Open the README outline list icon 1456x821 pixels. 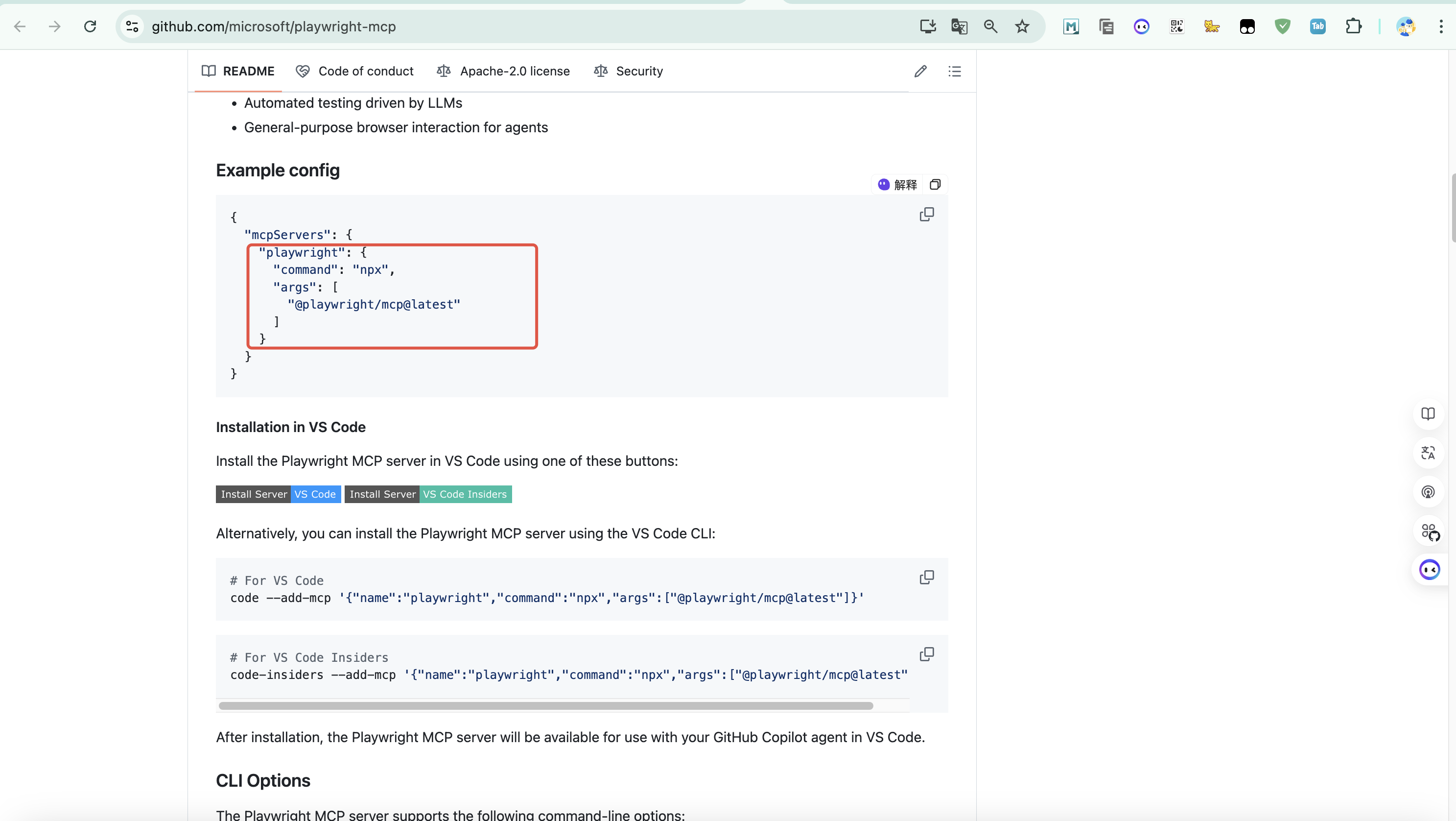tap(954, 71)
